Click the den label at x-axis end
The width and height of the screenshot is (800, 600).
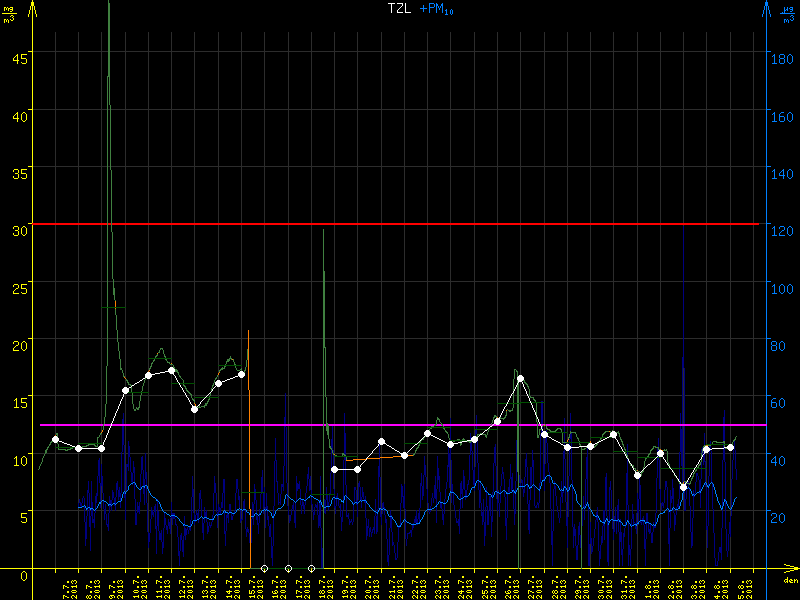(789, 581)
